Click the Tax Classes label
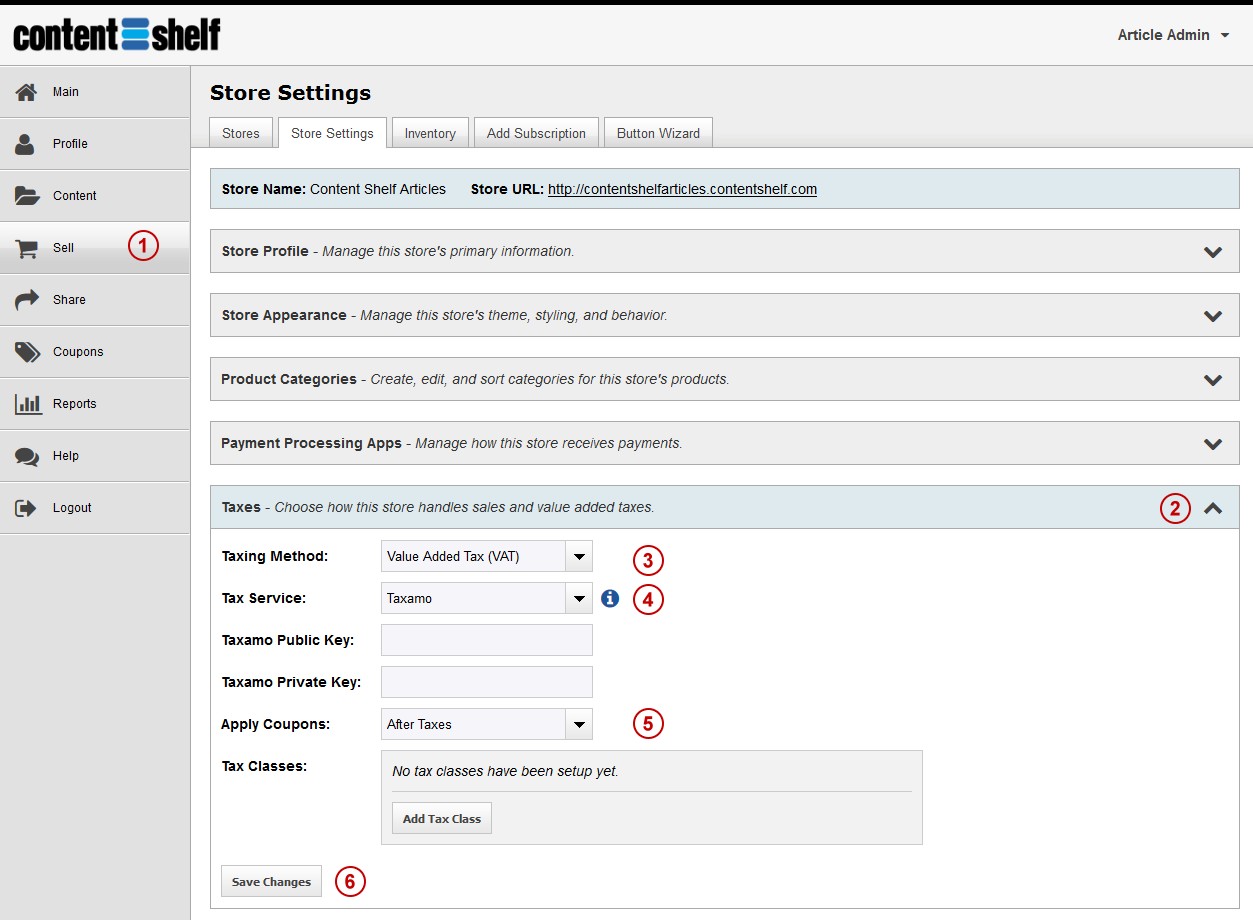The width and height of the screenshot is (1253, 920). click(264, 766)
